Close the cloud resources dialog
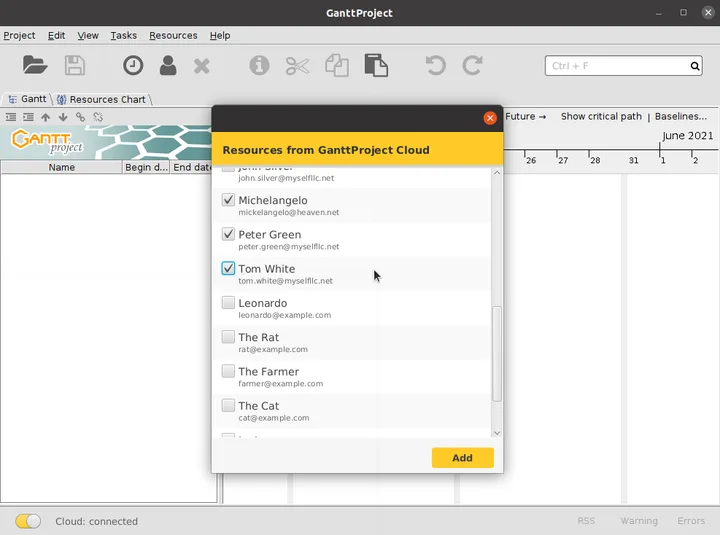The height and width of the screenshot is (535, 720). [490, 118]
